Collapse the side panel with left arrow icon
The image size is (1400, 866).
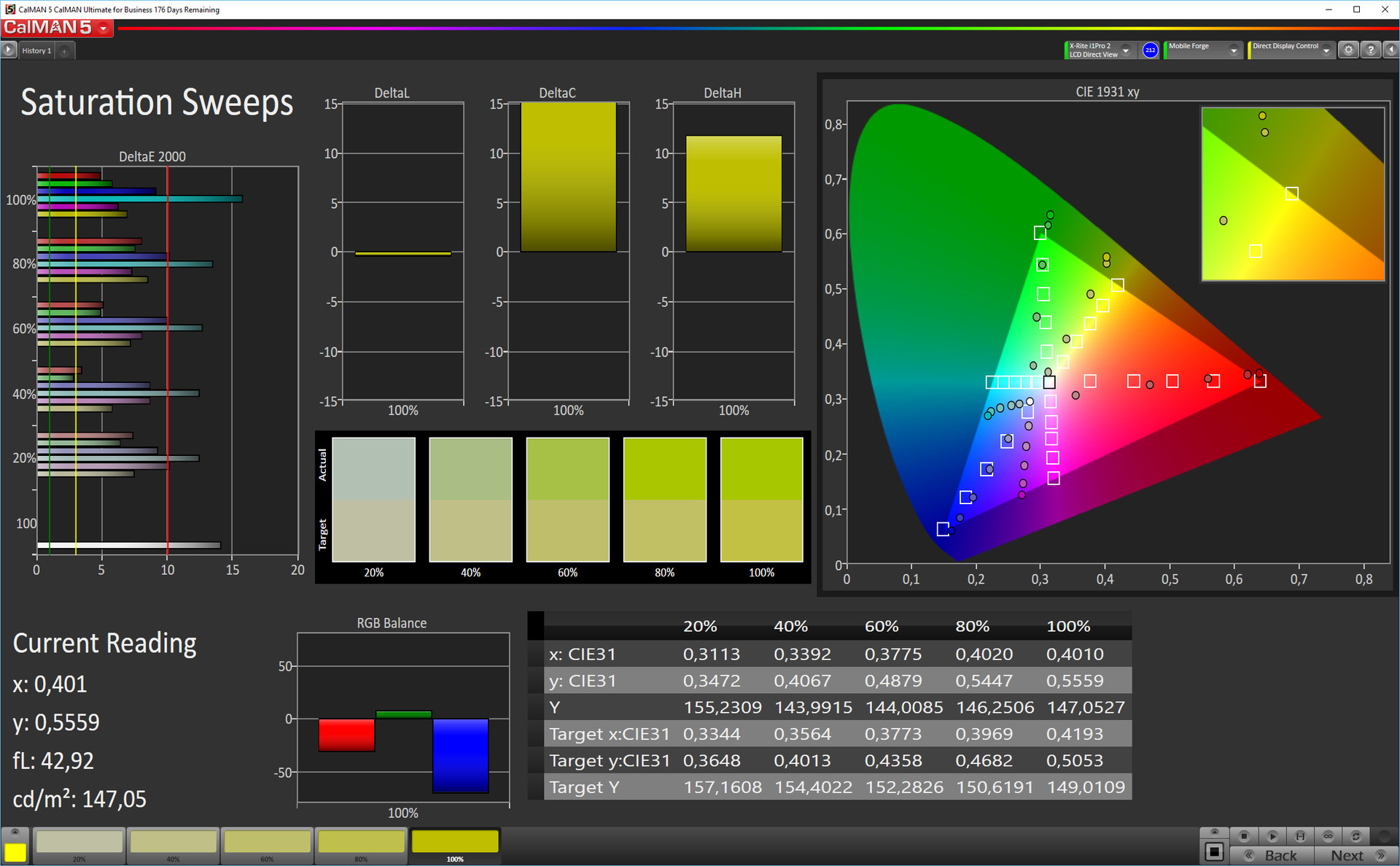tap(1391, 50)
